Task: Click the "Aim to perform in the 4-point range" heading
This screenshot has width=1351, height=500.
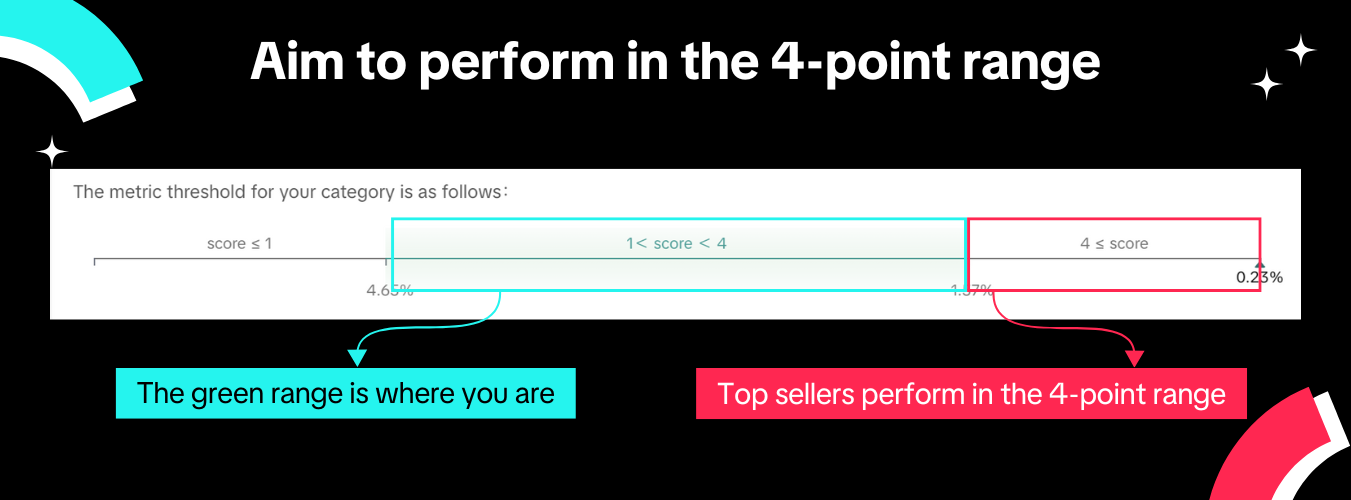Action: [675, 62]
